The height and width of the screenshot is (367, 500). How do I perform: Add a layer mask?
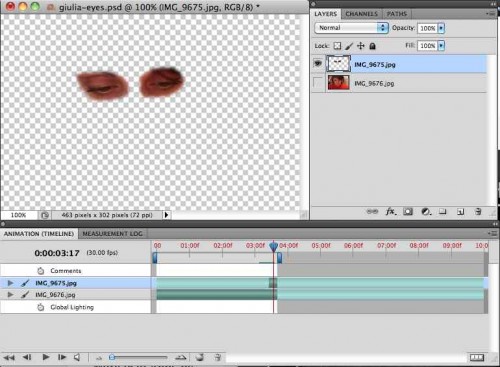[408, 211]
